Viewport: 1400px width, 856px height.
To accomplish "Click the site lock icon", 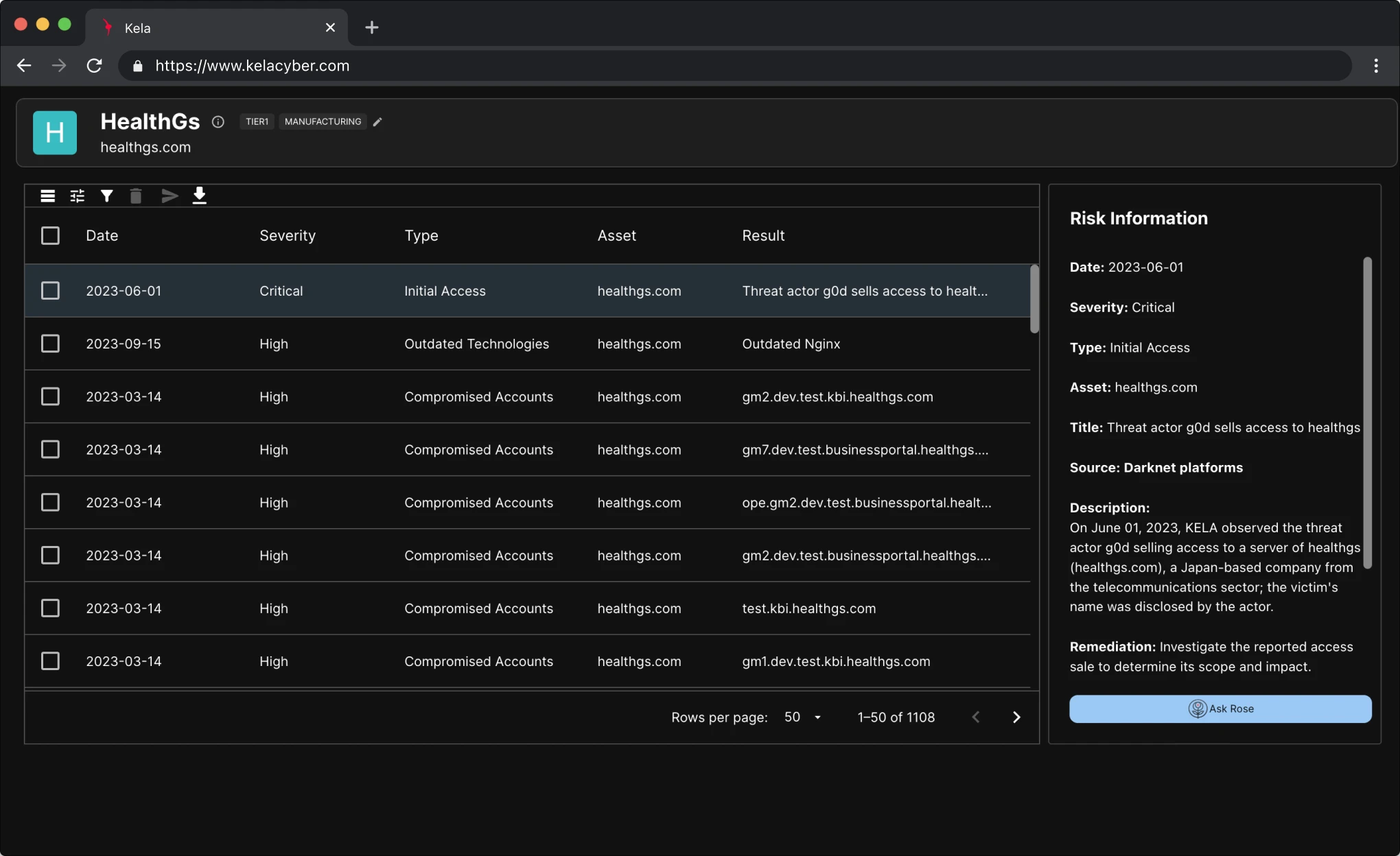I will (137, 66).
